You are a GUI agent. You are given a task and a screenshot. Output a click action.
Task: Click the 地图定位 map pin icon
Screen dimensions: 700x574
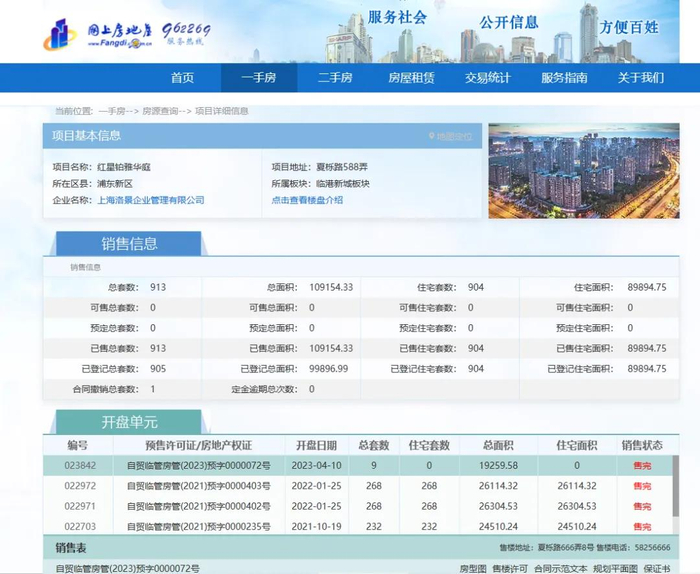(432, 136)
